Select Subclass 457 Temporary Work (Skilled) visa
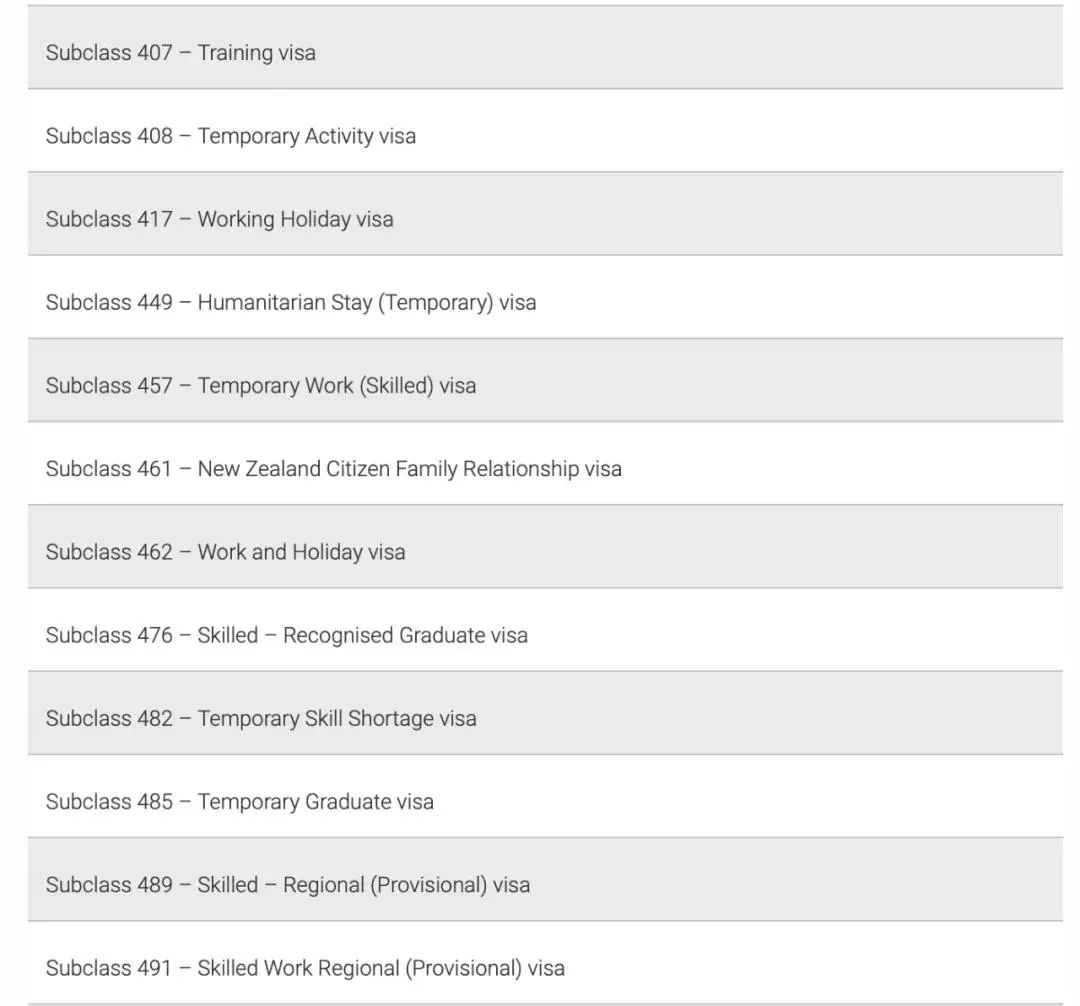This screenshot has width=1080, height=1006. pos(545,381)
